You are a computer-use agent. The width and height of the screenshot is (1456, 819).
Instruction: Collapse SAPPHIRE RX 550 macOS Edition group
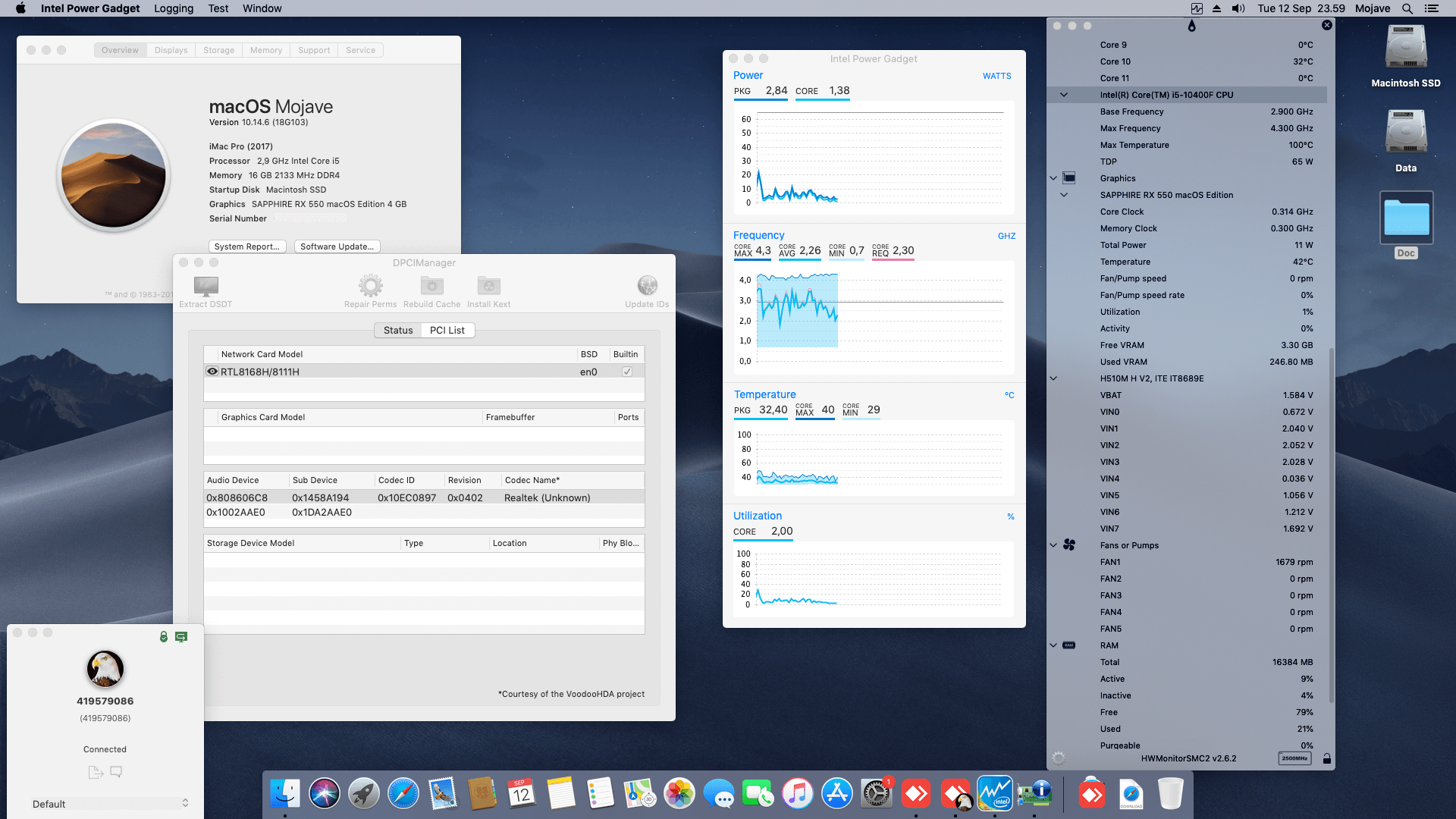(x=1064, y=195)
